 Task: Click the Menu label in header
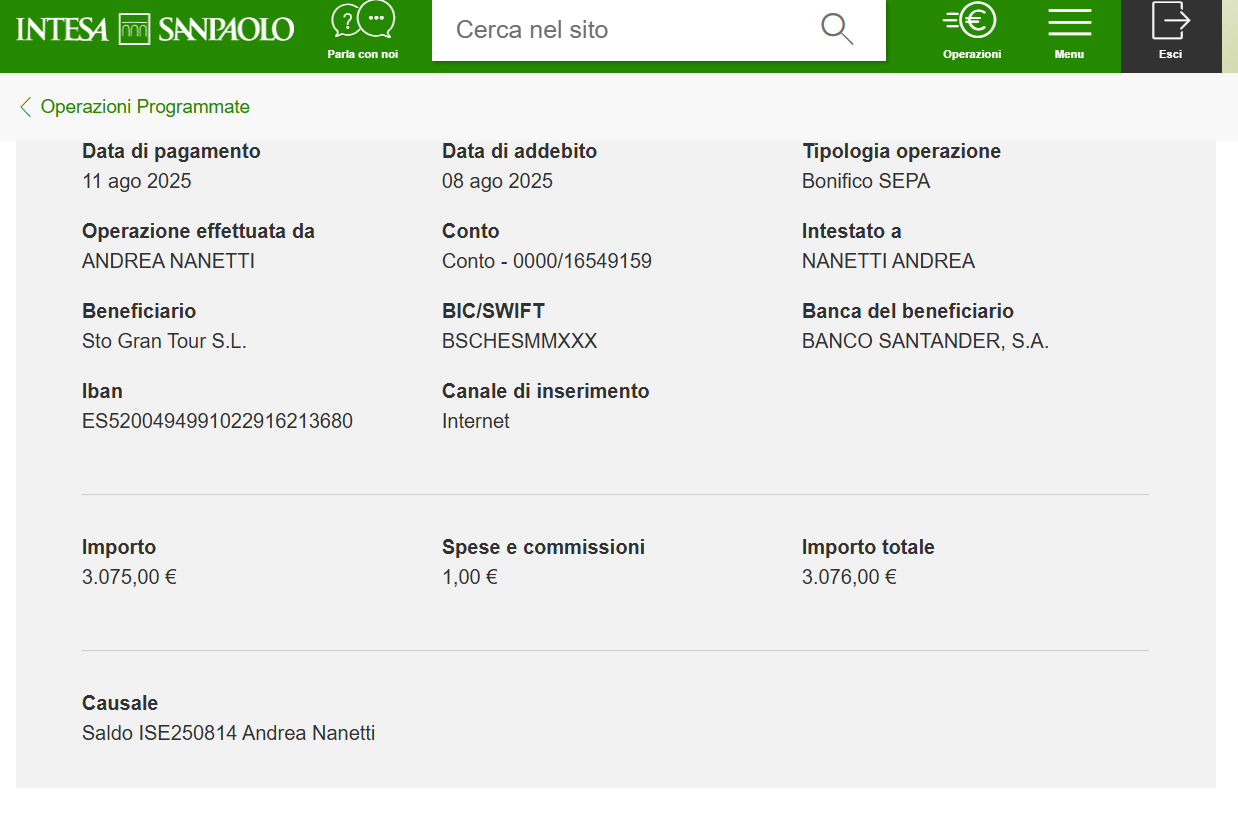(x=1069, y=54)
